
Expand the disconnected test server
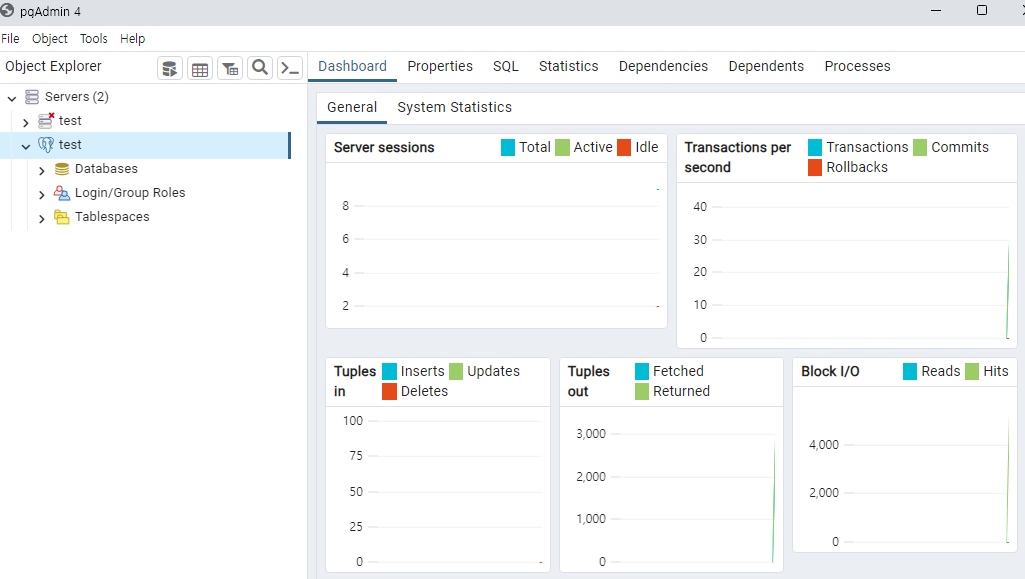coord(25,122)
